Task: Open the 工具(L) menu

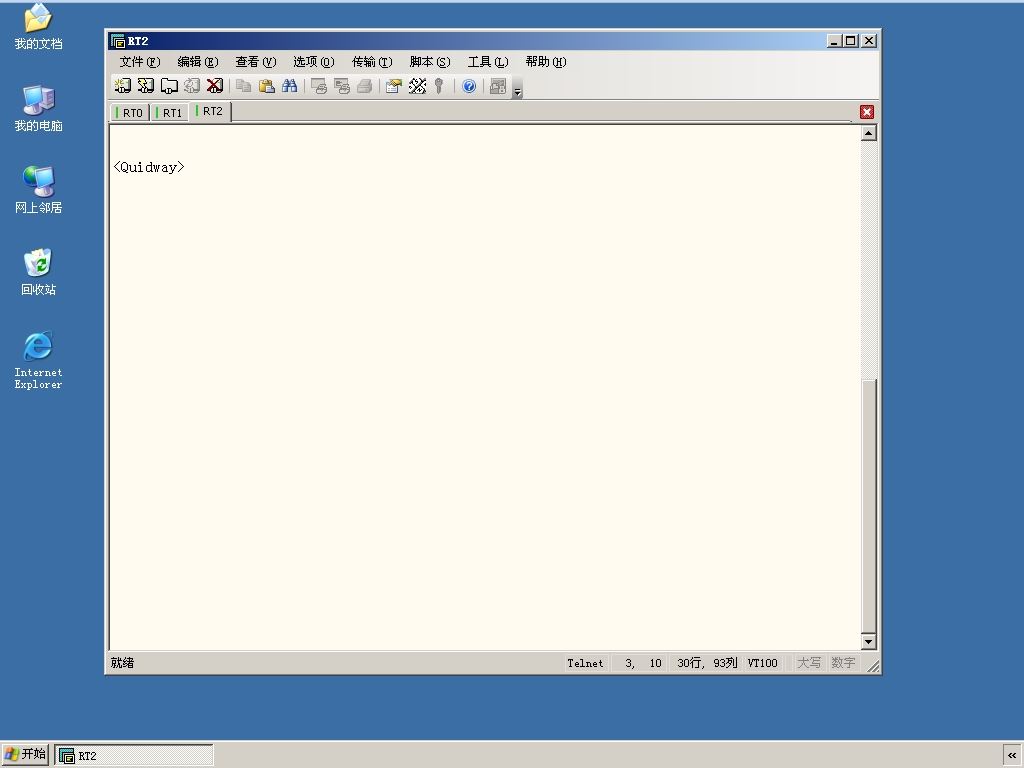Action: coord(488,61)
